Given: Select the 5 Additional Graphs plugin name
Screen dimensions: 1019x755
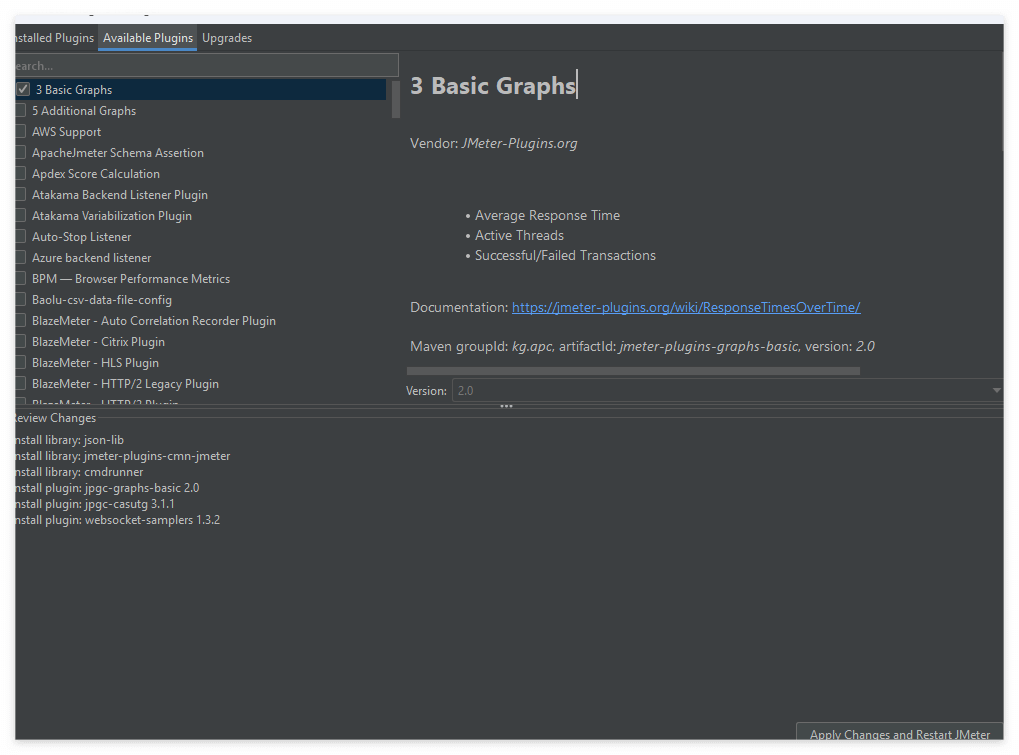Looking at the screenshot, I should coord(84,110).
